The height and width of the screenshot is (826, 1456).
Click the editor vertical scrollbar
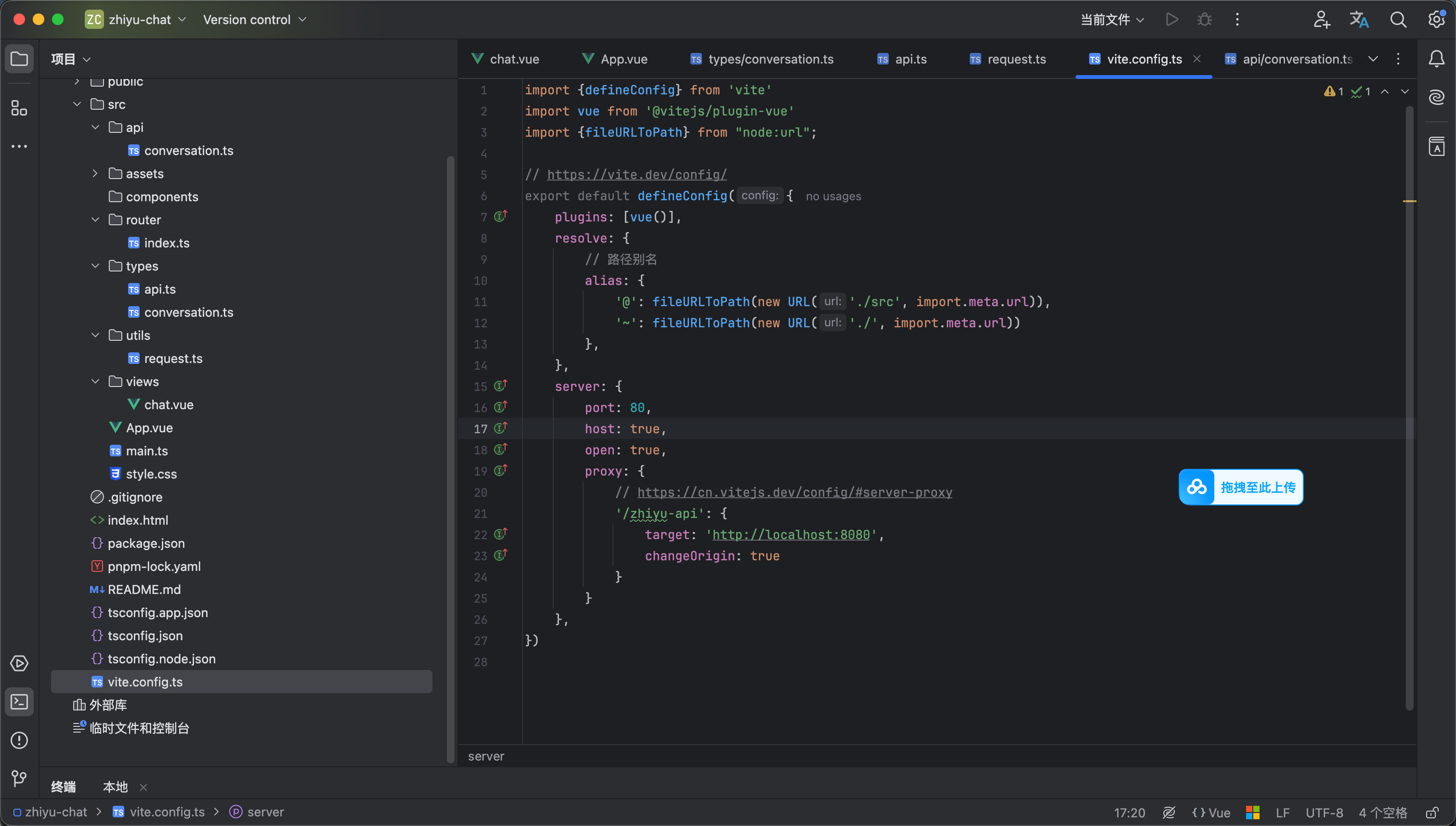tap(1409, 407)
